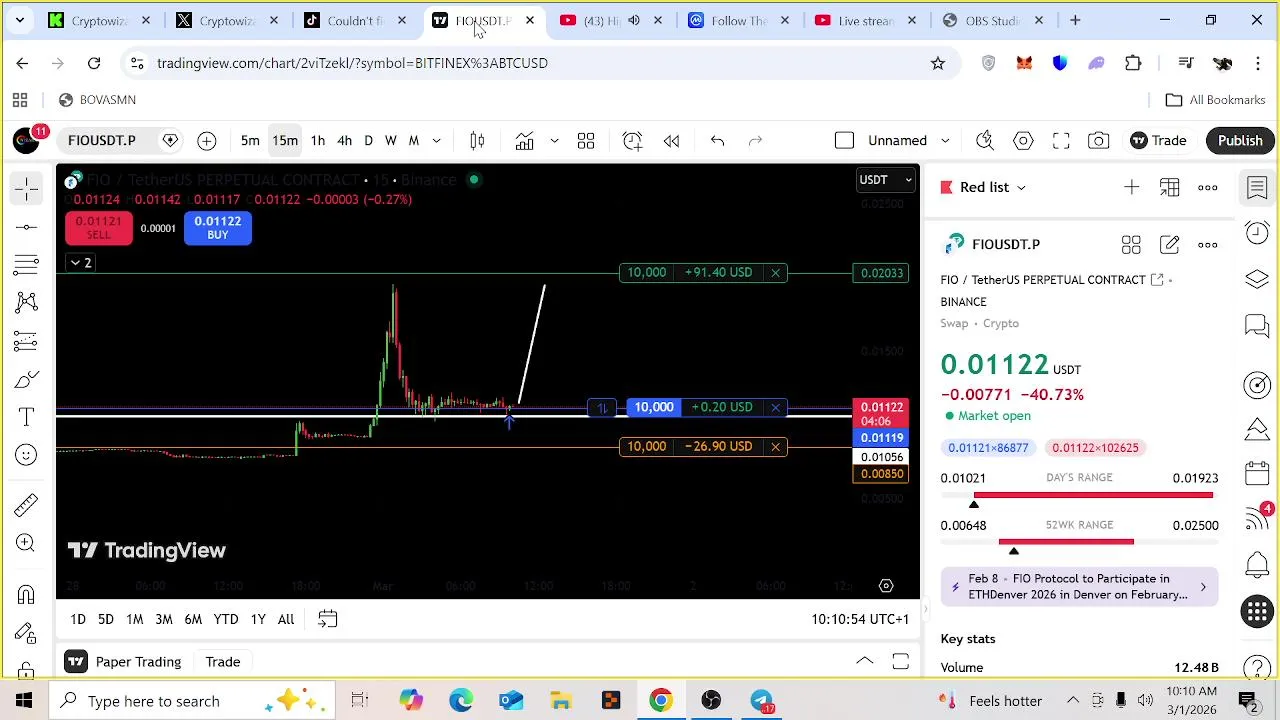Screen dimensions: 1280x720
Task: Open chart settings hexagon icon
Action: [x=1023, y=141]
